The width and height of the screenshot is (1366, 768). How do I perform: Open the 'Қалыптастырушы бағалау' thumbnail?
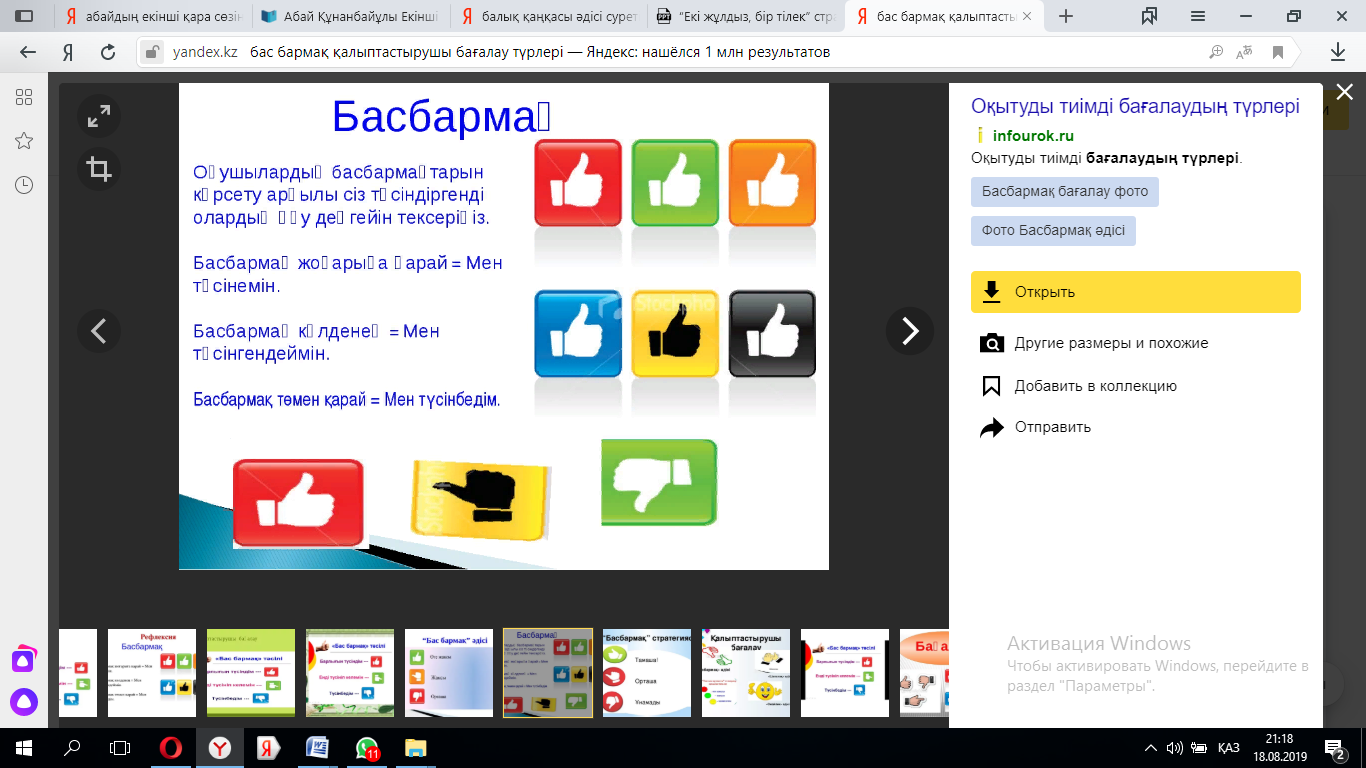[x=746, y=673]
